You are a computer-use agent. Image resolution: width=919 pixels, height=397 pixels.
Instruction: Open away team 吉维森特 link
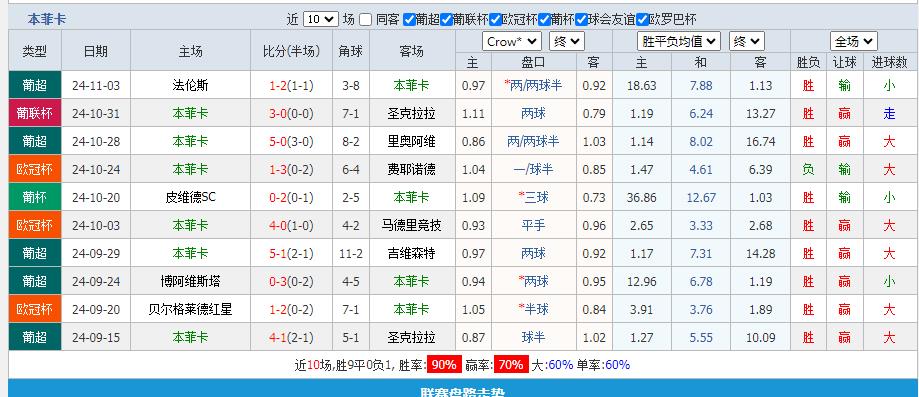click(412, 254)
